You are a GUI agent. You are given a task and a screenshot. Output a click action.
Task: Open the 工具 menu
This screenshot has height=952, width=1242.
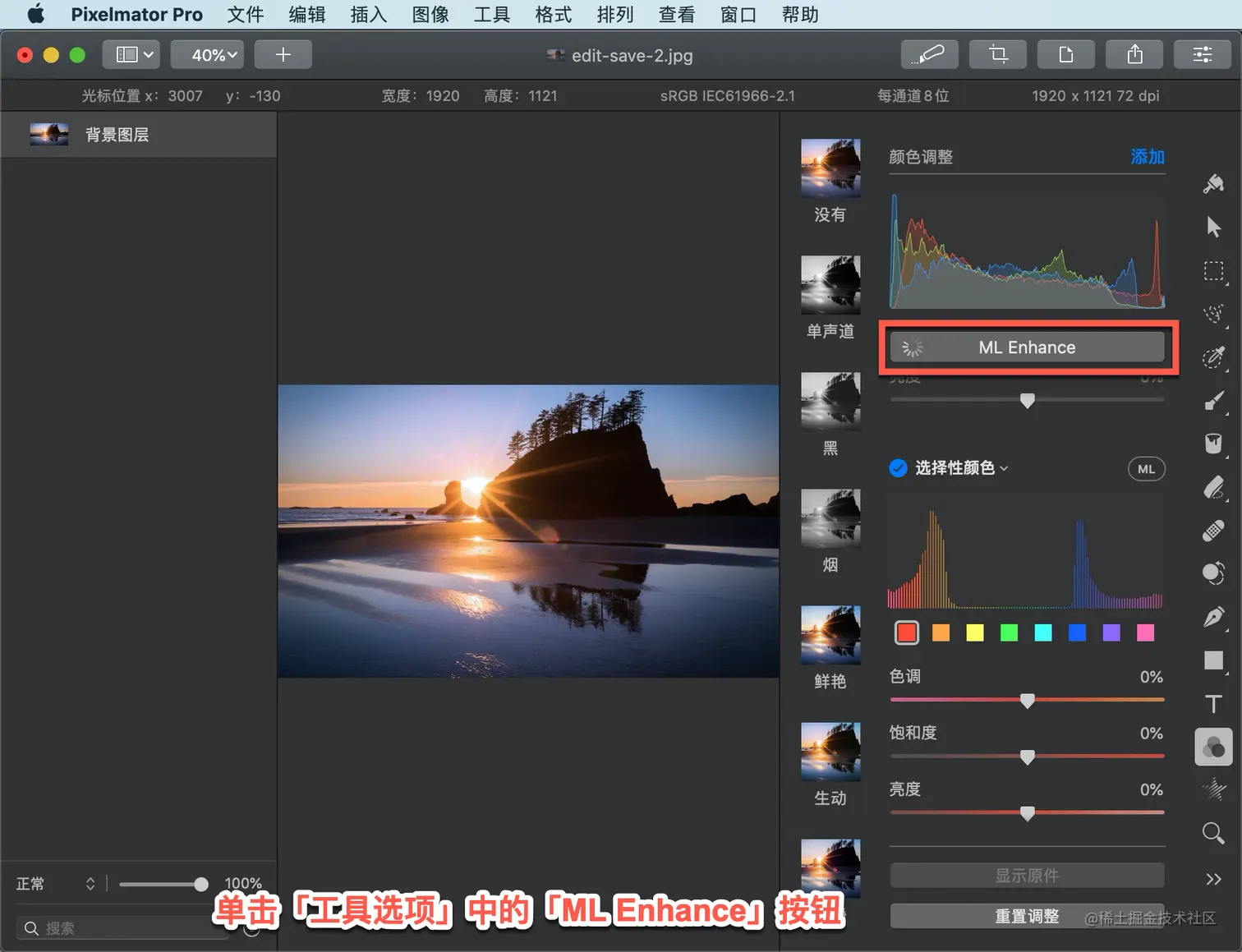point(492,14)
